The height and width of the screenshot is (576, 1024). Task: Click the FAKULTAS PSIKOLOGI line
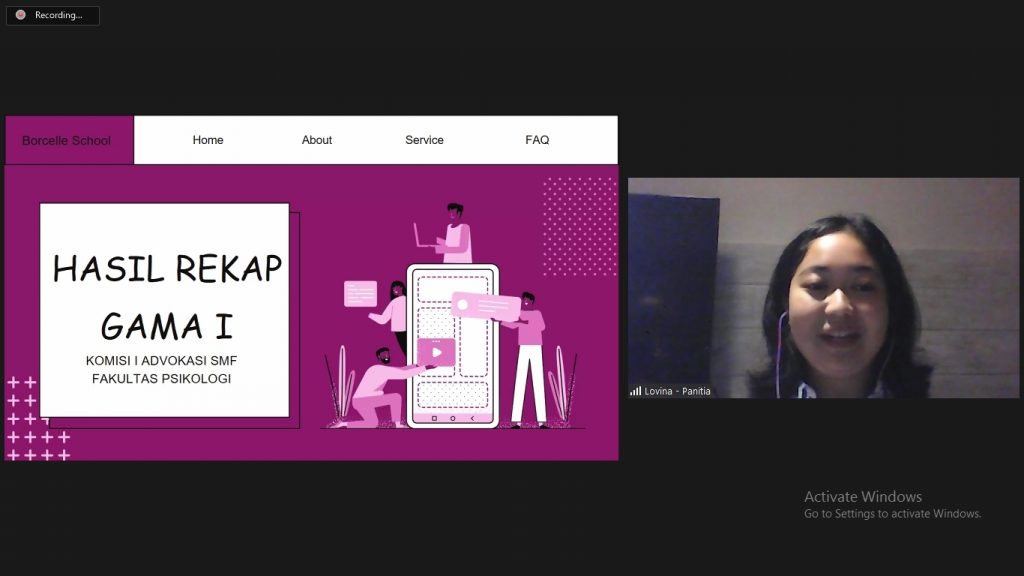coord(161,379)
